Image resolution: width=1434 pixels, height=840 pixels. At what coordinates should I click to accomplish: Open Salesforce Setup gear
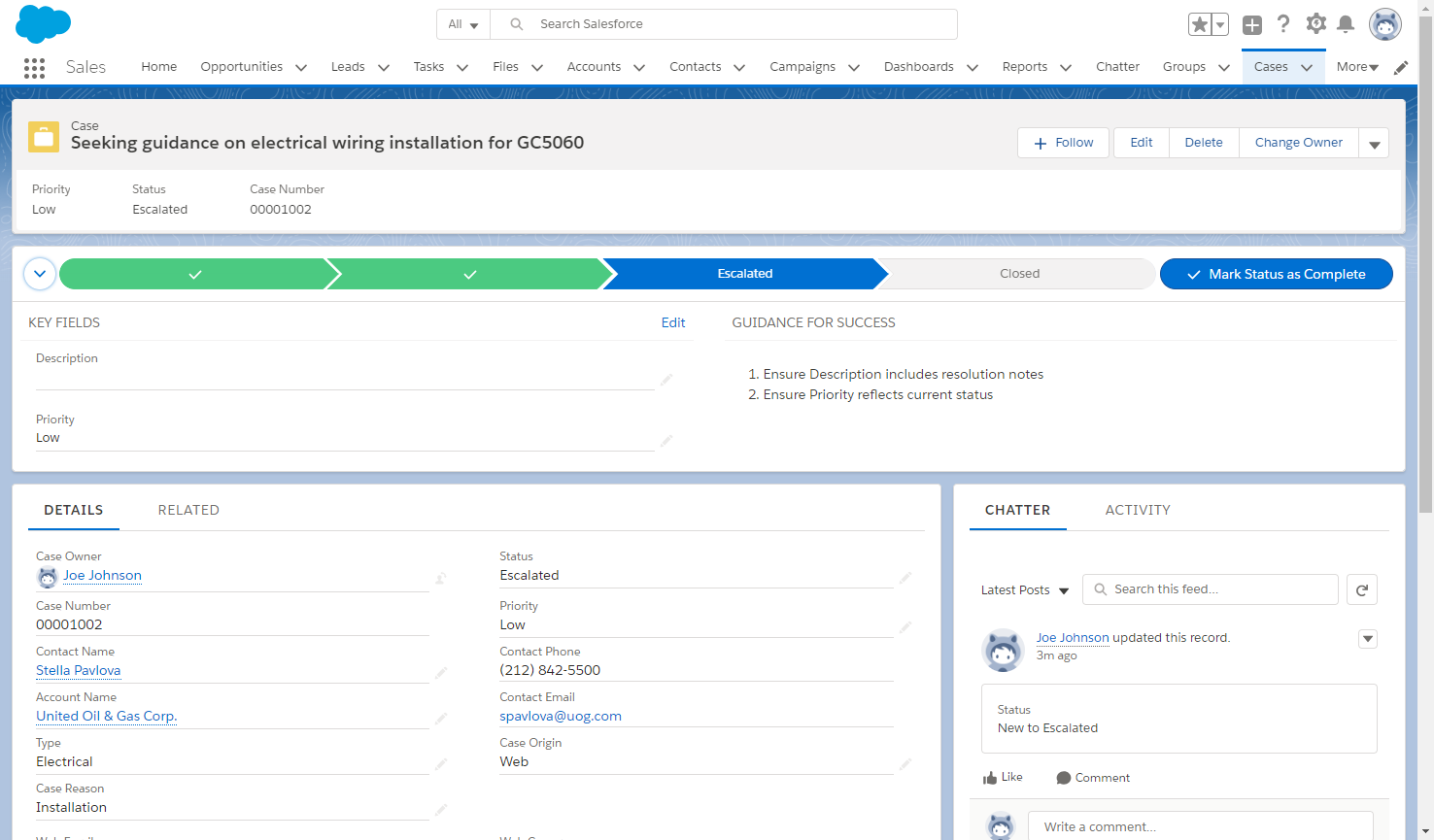click(1316, 23)
